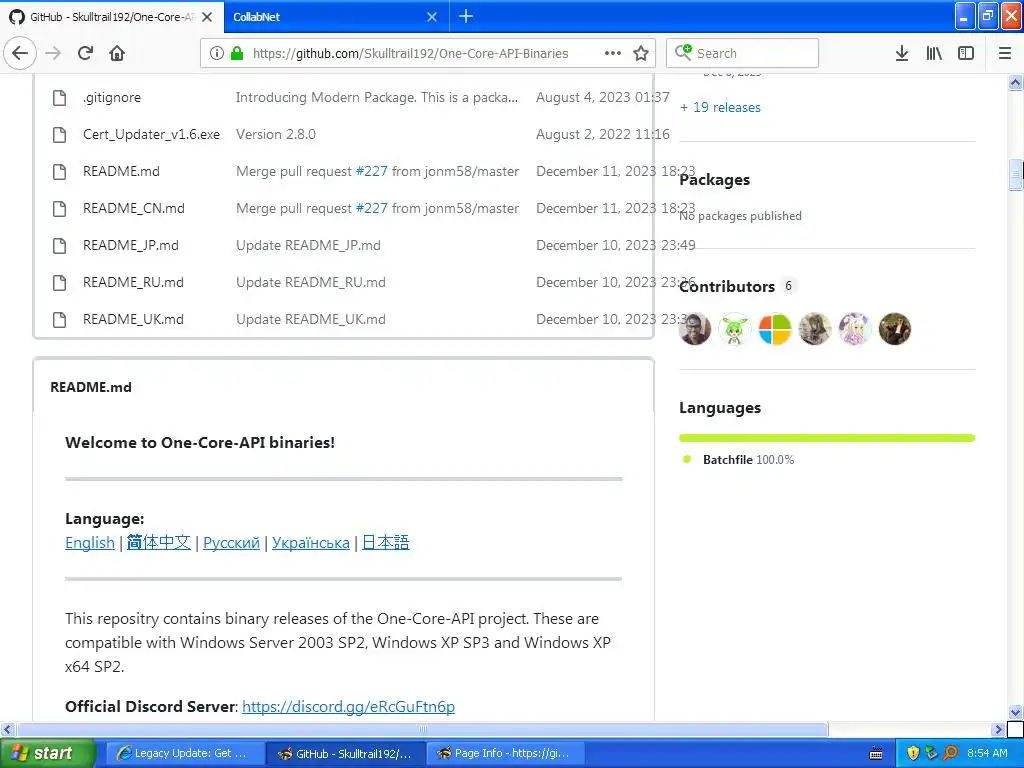The width and height of the screenshot is (1024, 768).
Task: Click the vertical scrollbar down arrow
Action: (x=1015, y=712)
